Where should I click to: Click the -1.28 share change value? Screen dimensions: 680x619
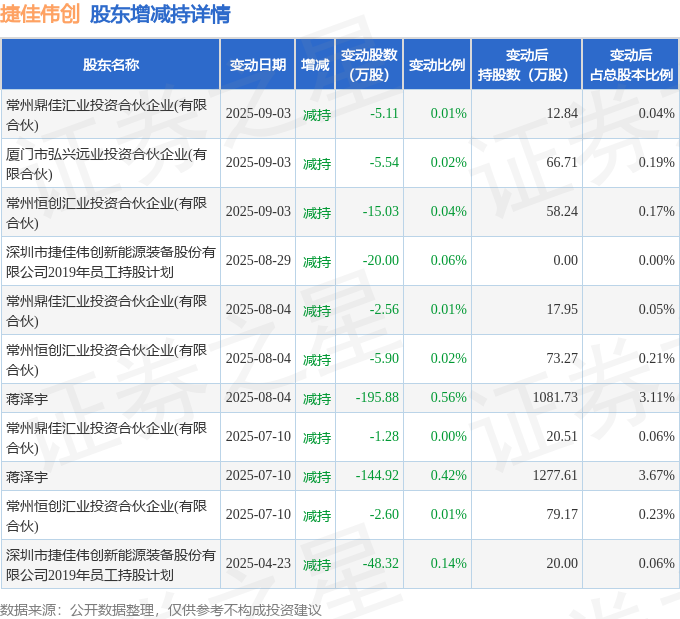click(x=384, y=436)
